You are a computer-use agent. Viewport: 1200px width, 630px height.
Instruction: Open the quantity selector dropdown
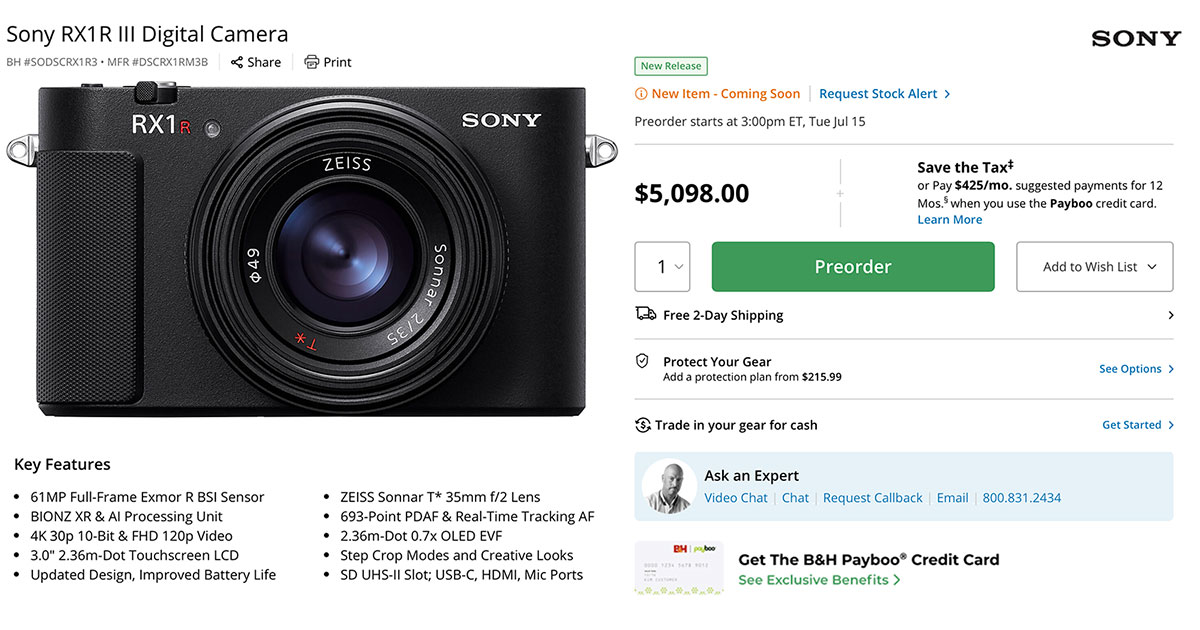(x=662, y=266)
